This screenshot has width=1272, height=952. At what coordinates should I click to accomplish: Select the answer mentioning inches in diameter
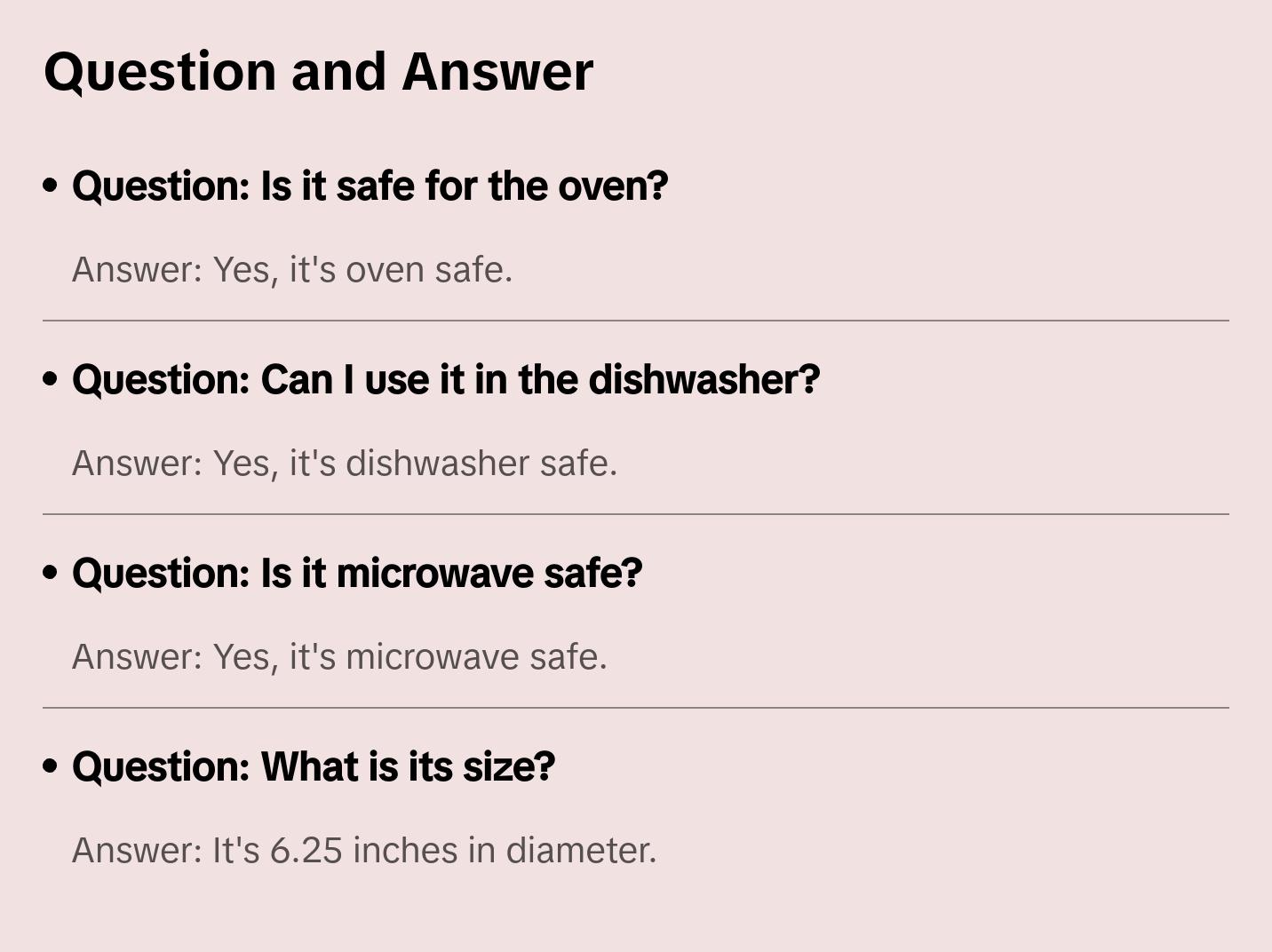point(364,851)
